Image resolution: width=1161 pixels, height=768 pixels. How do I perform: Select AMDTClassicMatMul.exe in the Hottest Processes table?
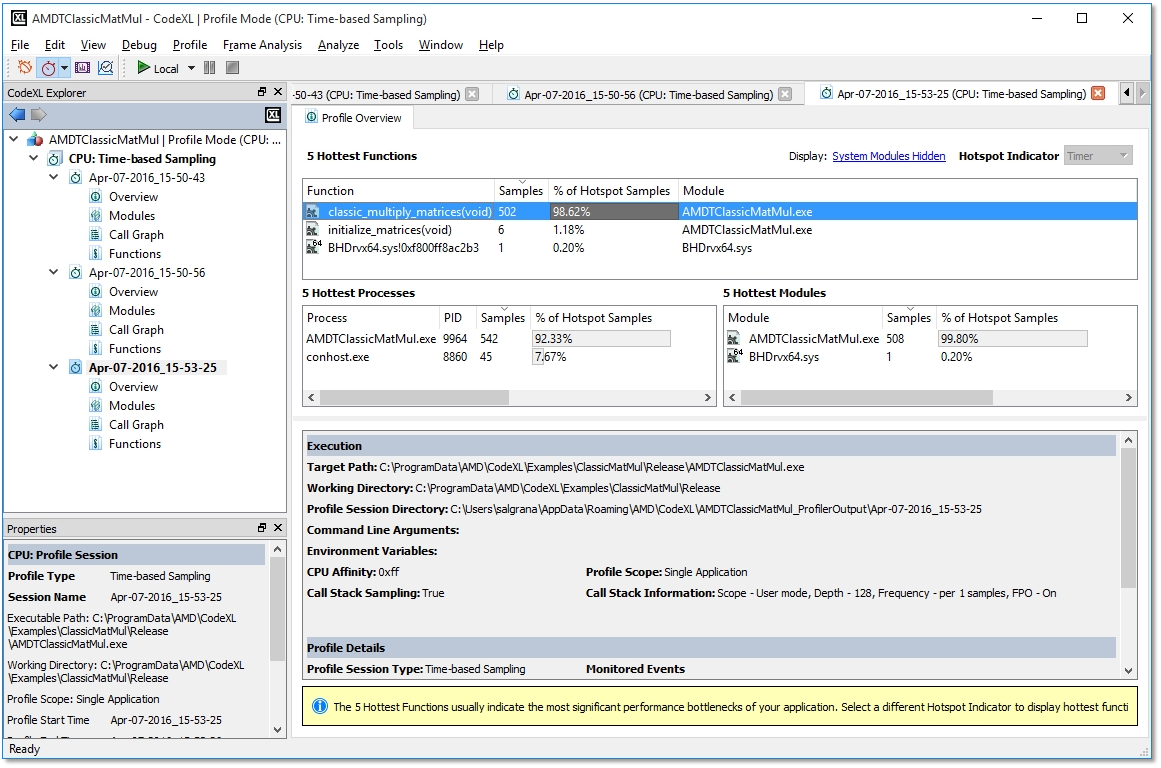(509, 338)
